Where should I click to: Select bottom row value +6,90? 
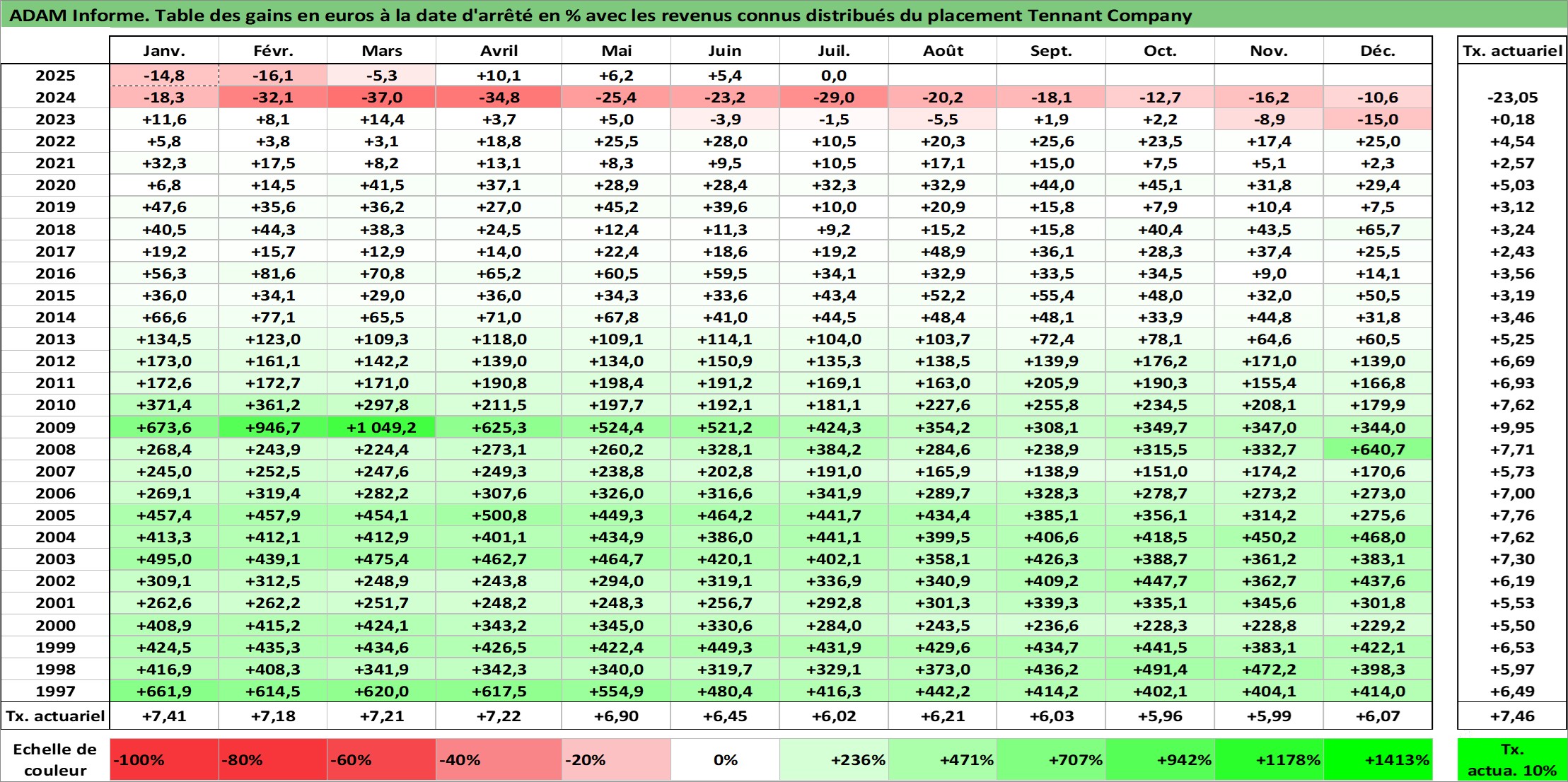pos(617,716)
